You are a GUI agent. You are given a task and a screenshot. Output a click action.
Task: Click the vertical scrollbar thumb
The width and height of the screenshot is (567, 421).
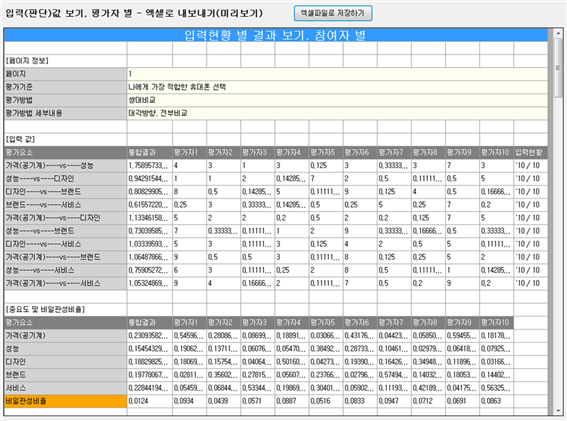[x=558, y=68]
